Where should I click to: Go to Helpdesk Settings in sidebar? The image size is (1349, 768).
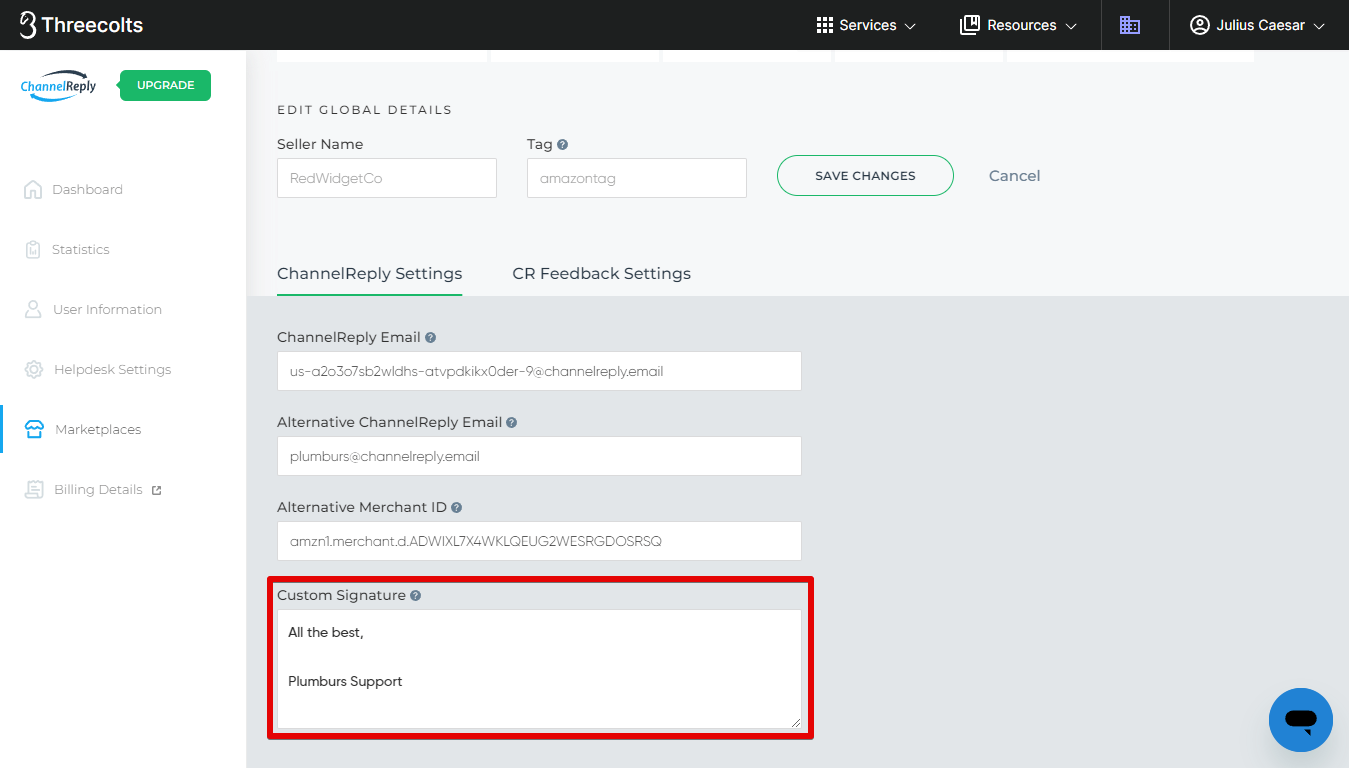tap(111, 370)
